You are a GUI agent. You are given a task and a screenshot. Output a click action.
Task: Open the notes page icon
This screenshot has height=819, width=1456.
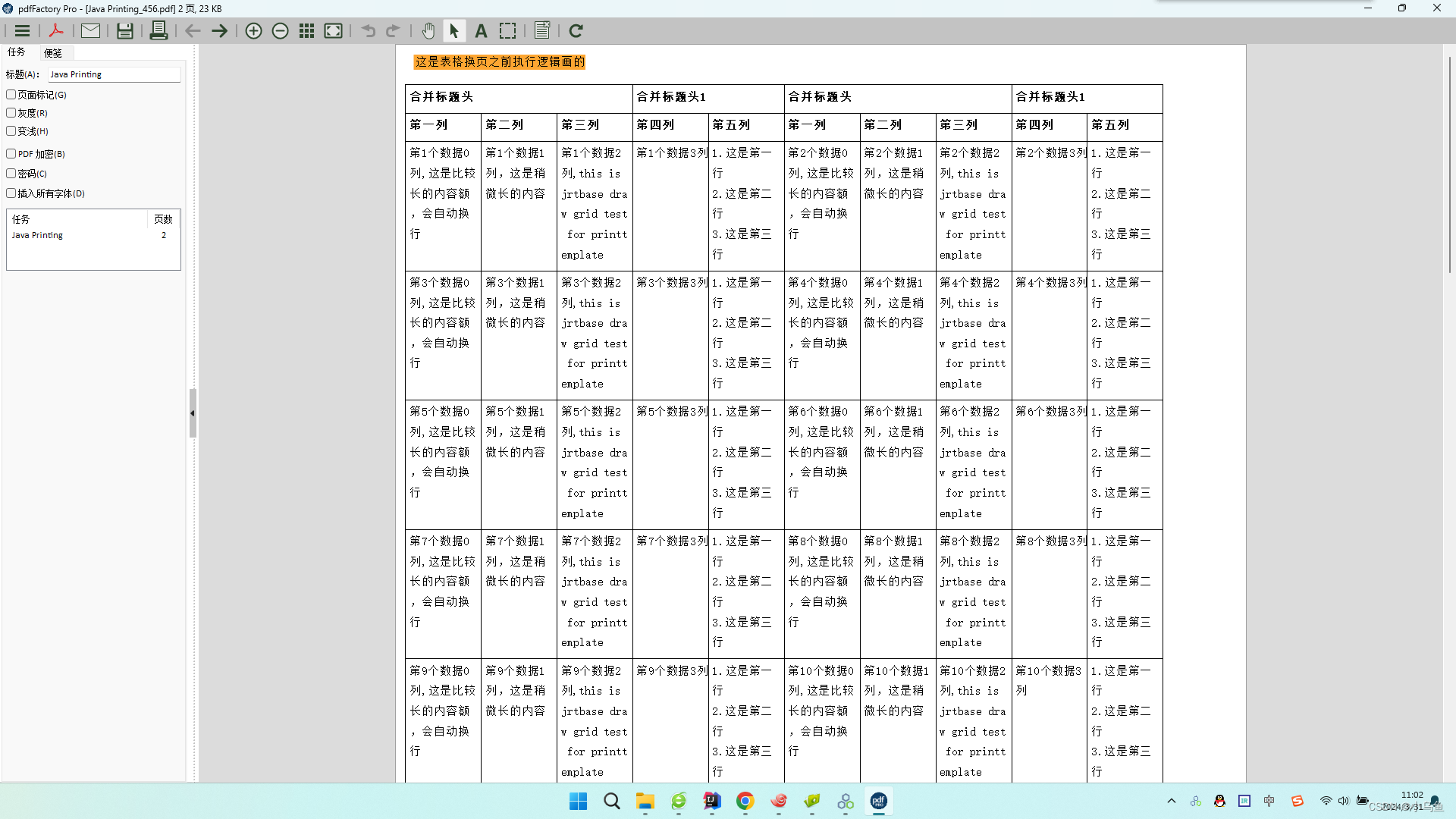(542, 31)
